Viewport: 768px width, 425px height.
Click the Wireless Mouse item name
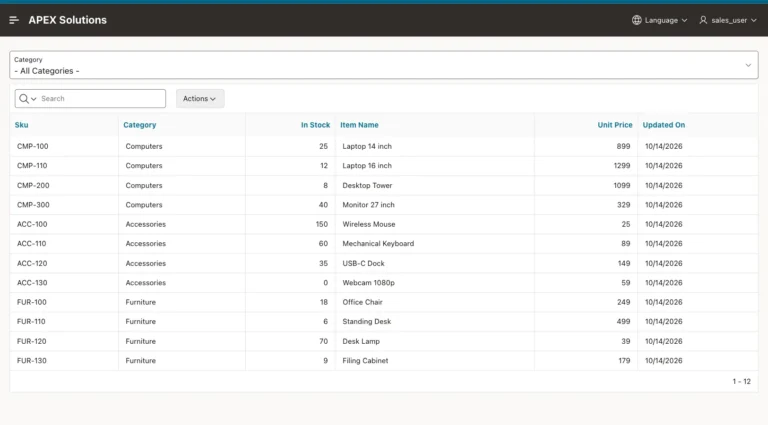[x=369, y=224]
